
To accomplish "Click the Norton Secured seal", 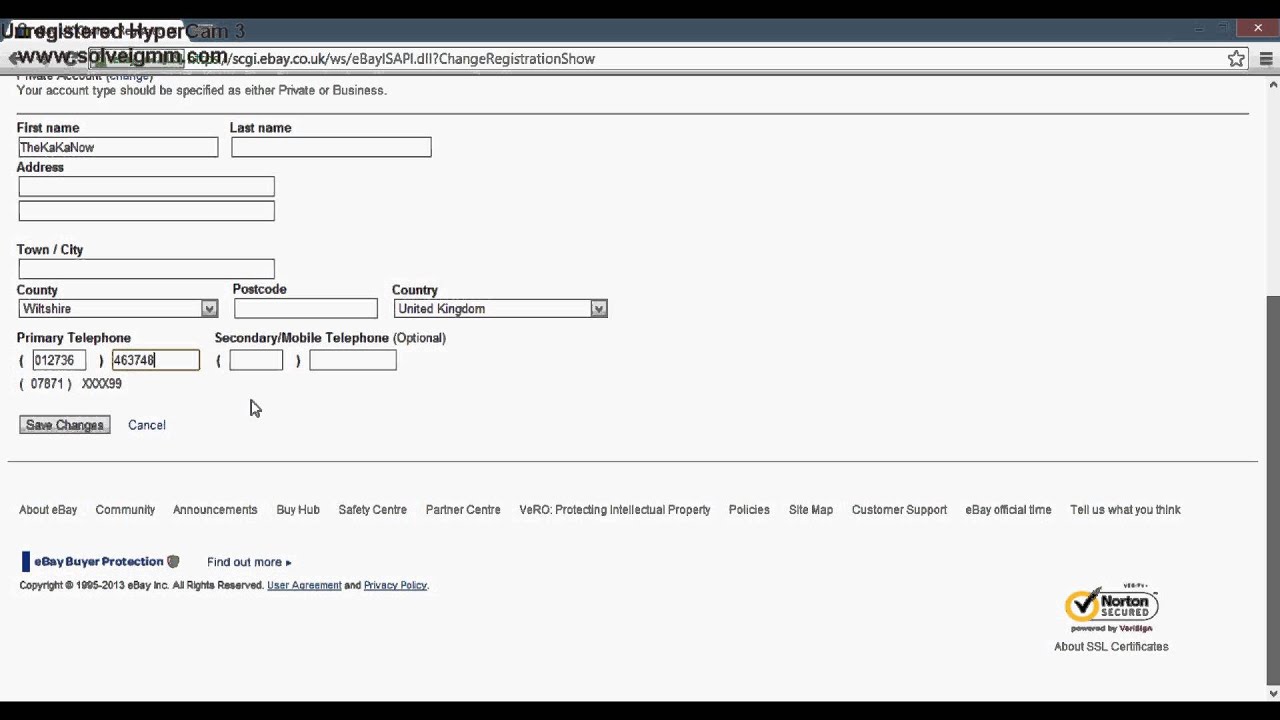I will 1111,608.
